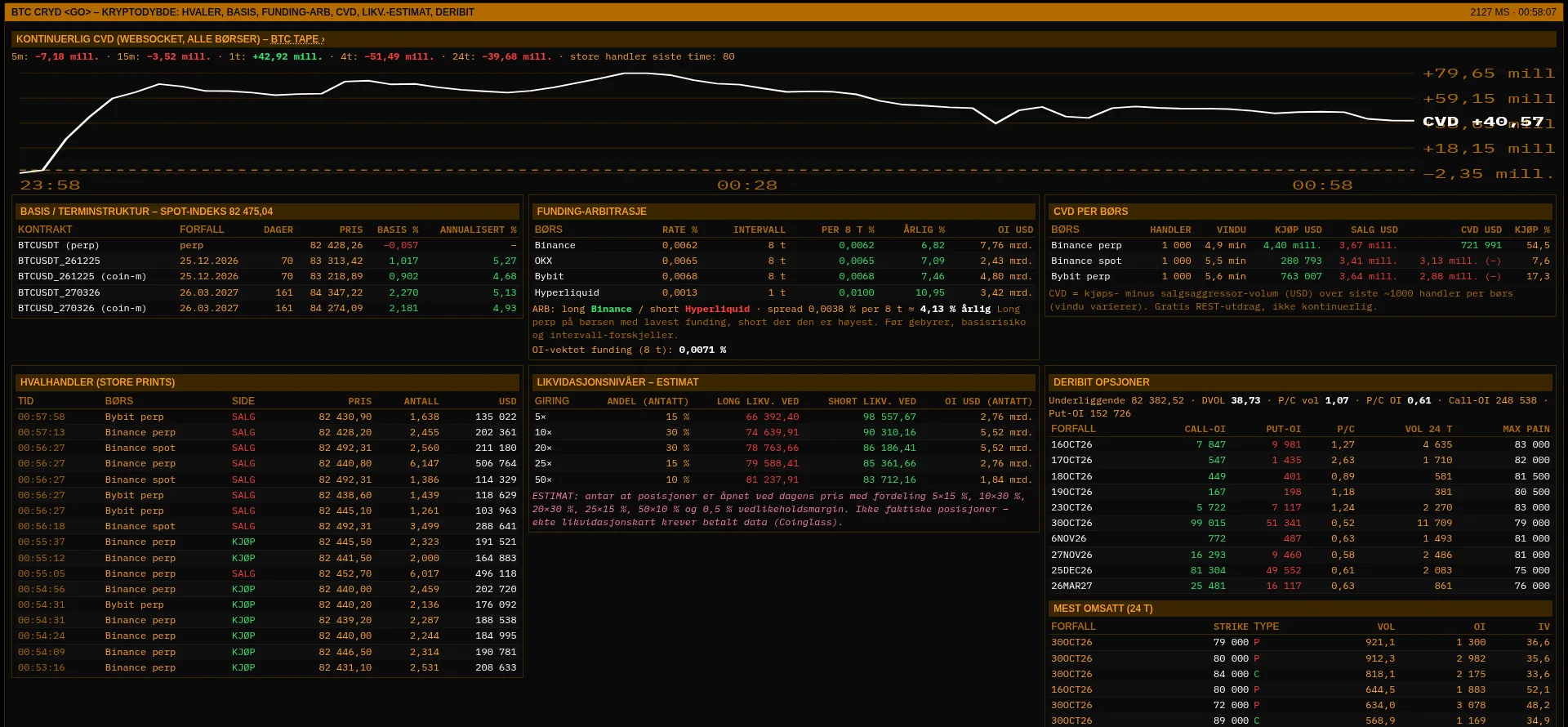Select the BTCUSD_270326 (coin-m) row
Screen dimensions: 1568x727
point(267,308)
